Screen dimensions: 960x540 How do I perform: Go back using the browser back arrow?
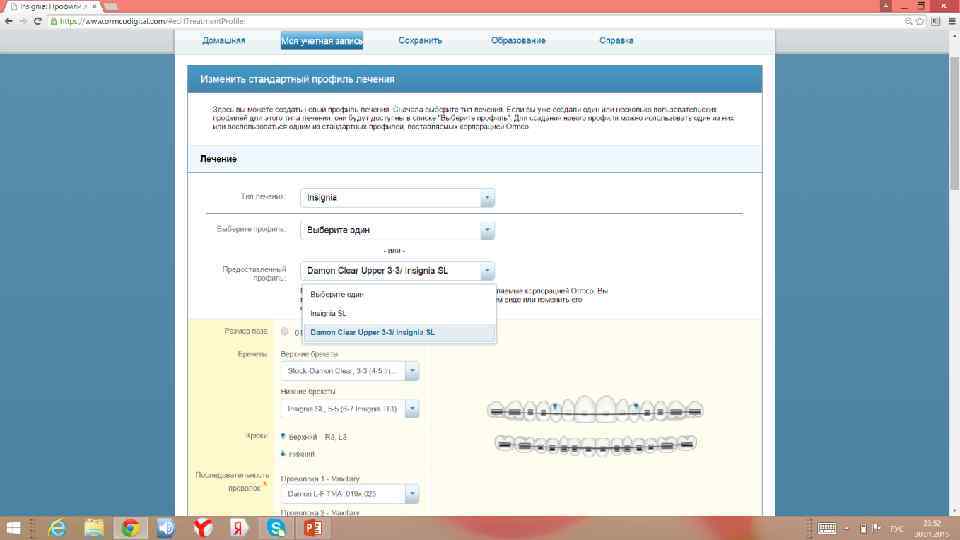click(9, 21)
